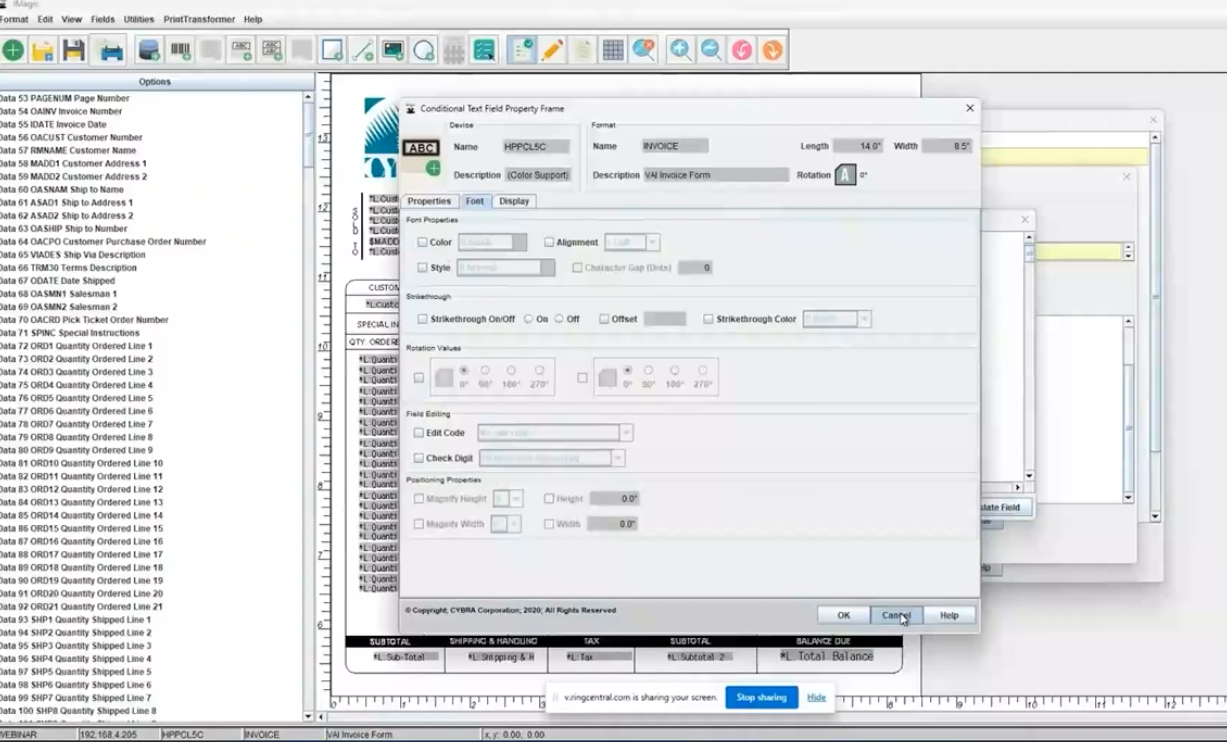Screen dimensions: 1227x742
Task: Select the Font tab
Action: (x=475, y=201)
